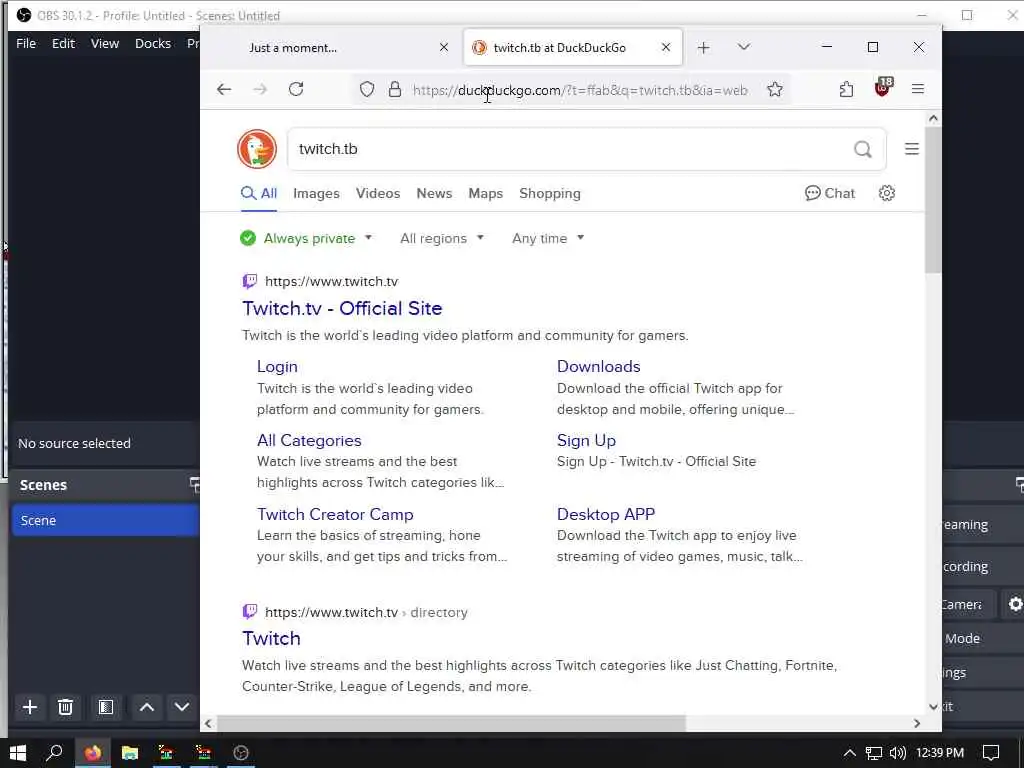Open DuckDuckGo side menu beside search box
This screenshot has height=768, width=1024.
point(912,149)
